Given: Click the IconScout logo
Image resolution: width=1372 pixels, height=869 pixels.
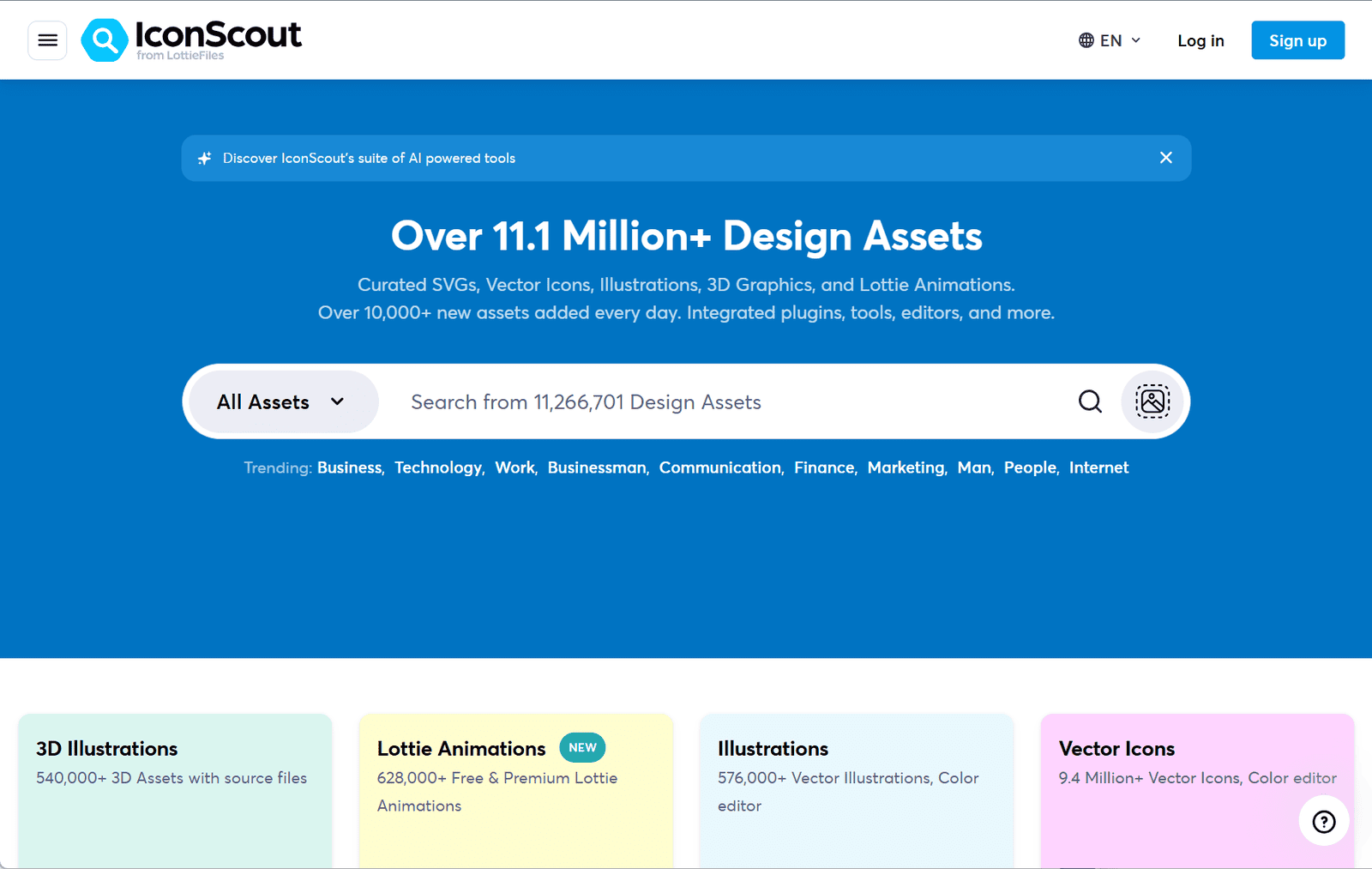Looking at the screenshot, I should [190, 39].
